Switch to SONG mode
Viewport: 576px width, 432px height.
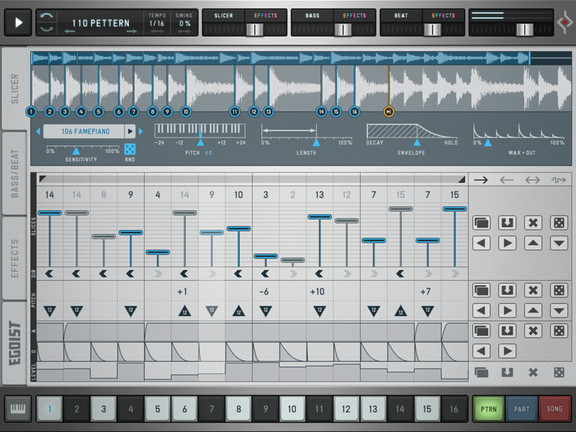pos(554,408)
